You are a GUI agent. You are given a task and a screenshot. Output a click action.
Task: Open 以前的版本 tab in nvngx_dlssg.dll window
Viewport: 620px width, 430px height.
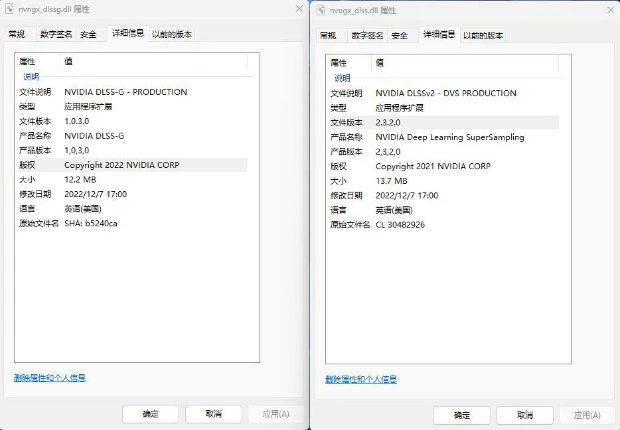click(x=172, y=34)
